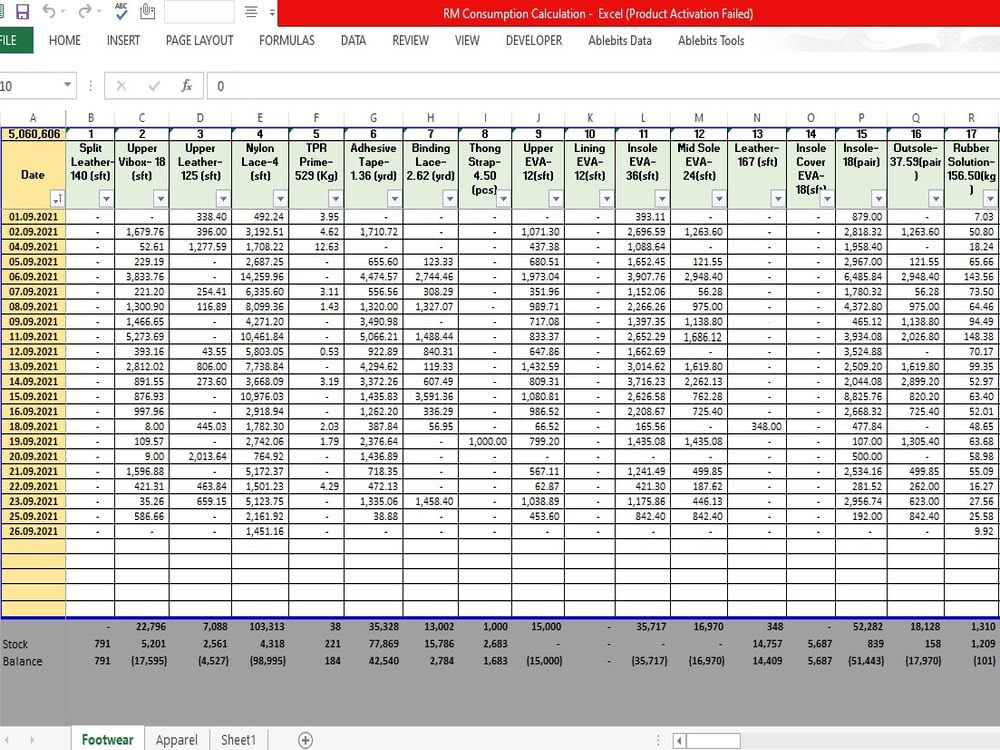Open filter dropdown for Mid Sole EVA-24 column
This screenshot has height=750, width=1000.
click(719, 199)
